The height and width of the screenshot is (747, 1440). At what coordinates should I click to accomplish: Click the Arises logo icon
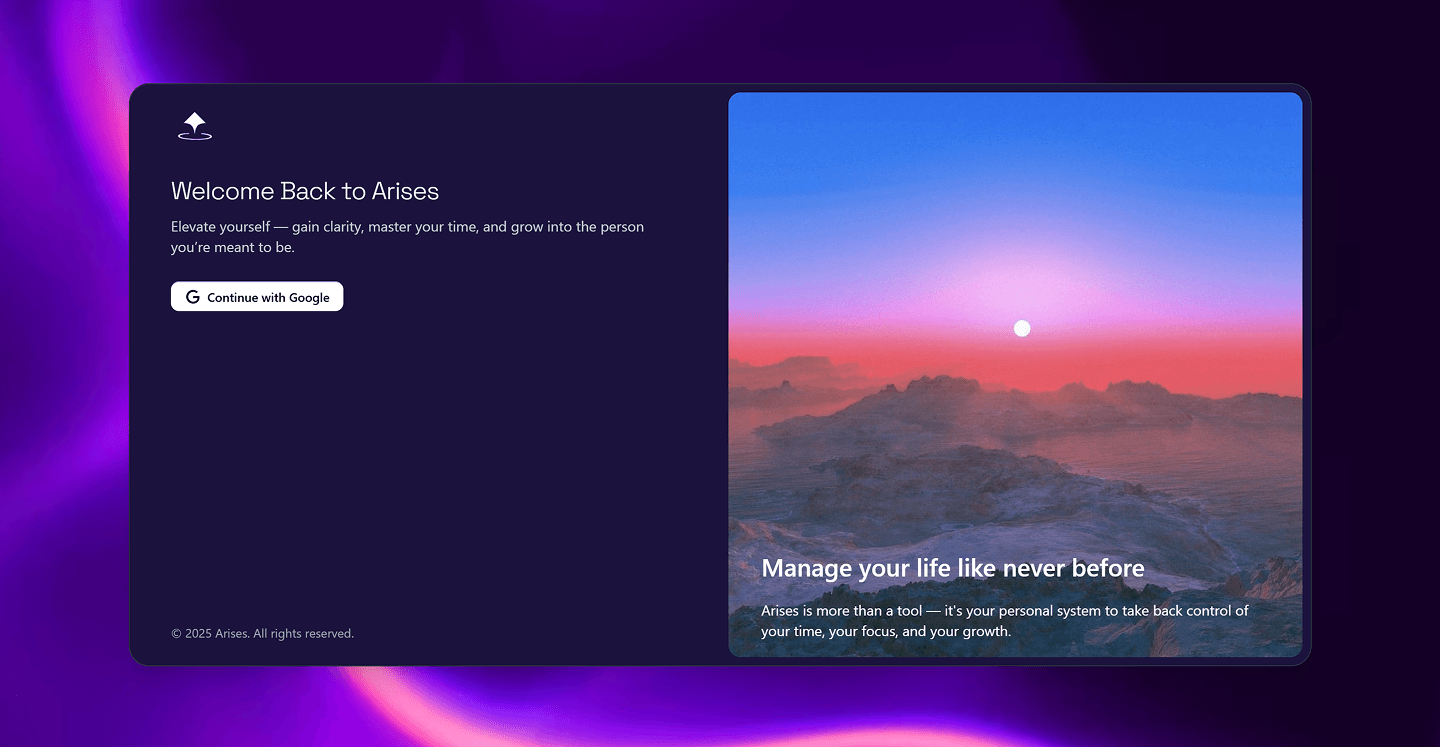click(195, 125)
